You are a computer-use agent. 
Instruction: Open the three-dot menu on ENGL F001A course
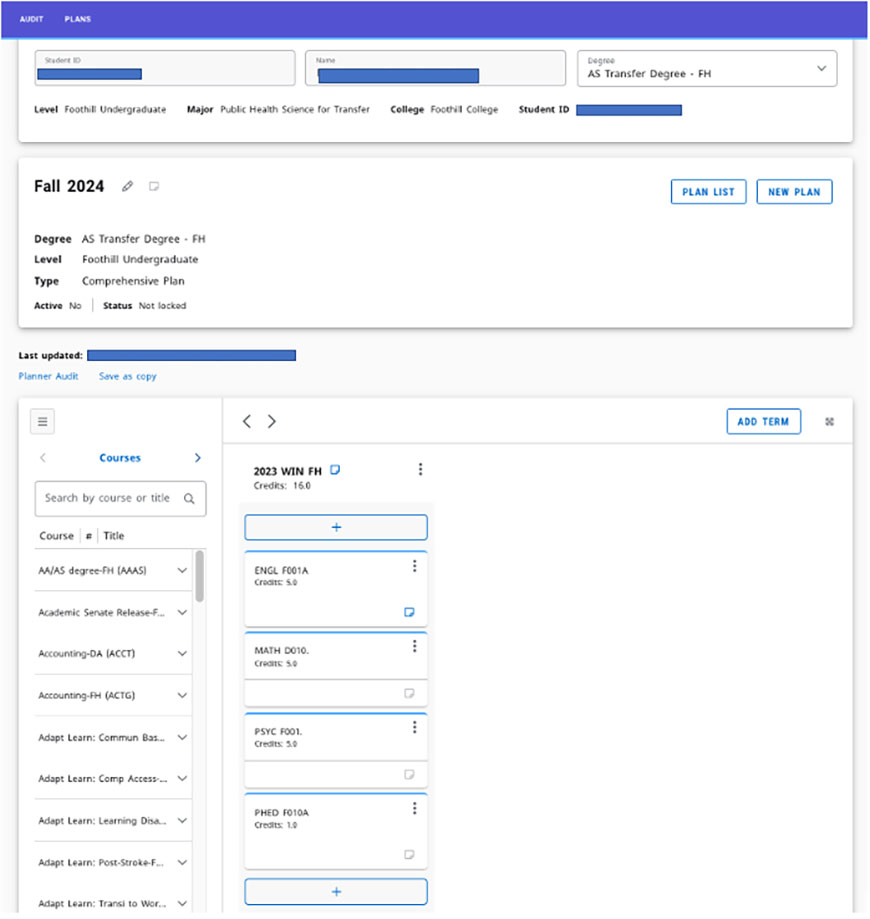pyautogui.click(x=415, y=565)
